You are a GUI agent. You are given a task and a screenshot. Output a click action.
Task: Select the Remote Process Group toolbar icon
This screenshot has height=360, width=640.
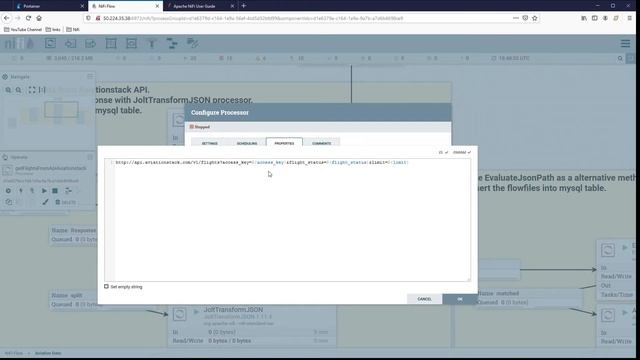(131, 43)
